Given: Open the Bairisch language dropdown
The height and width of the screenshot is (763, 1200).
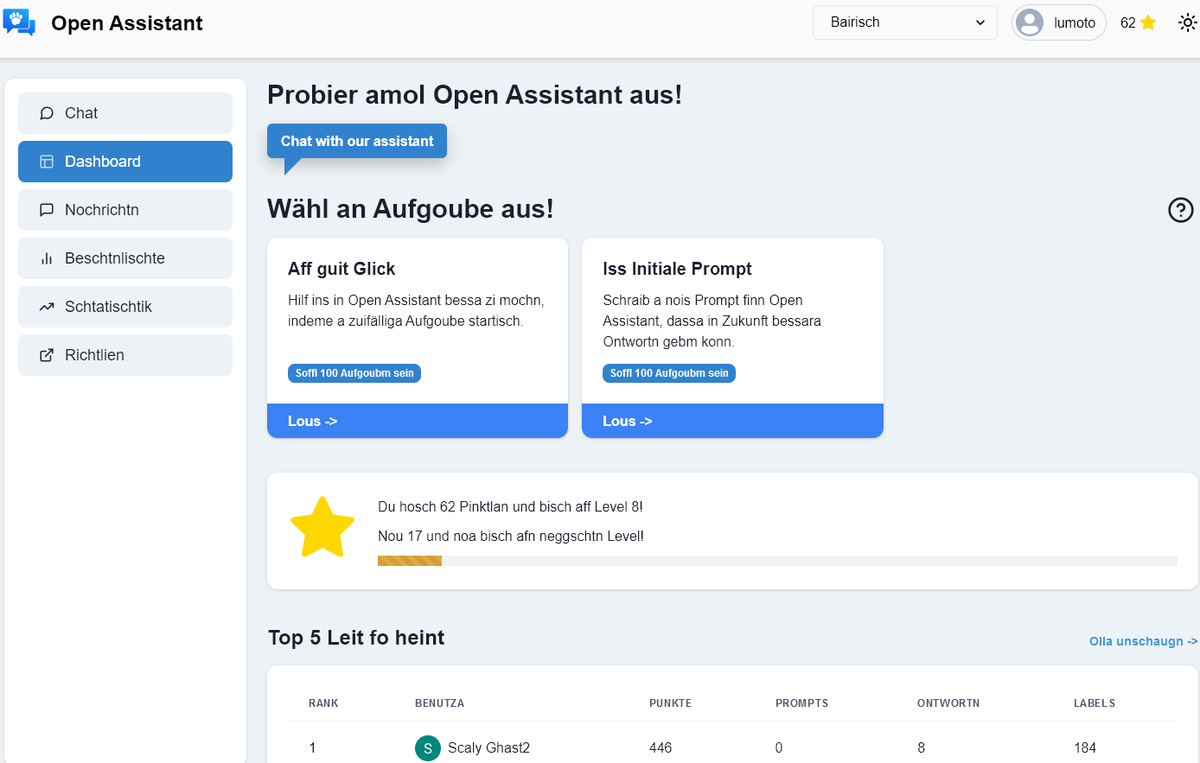Looking at the screenshot, I should click(905, 22).
